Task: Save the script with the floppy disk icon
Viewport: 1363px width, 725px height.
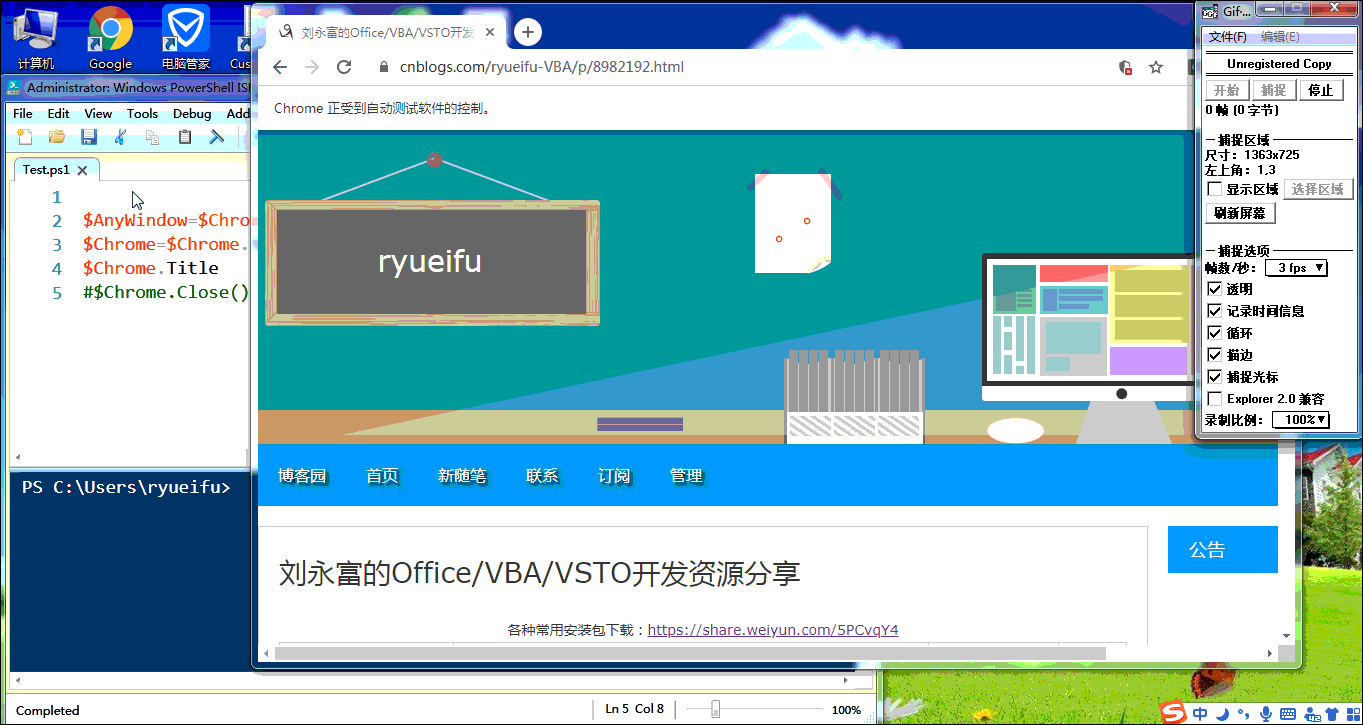Action: click(x=89, y=137)
